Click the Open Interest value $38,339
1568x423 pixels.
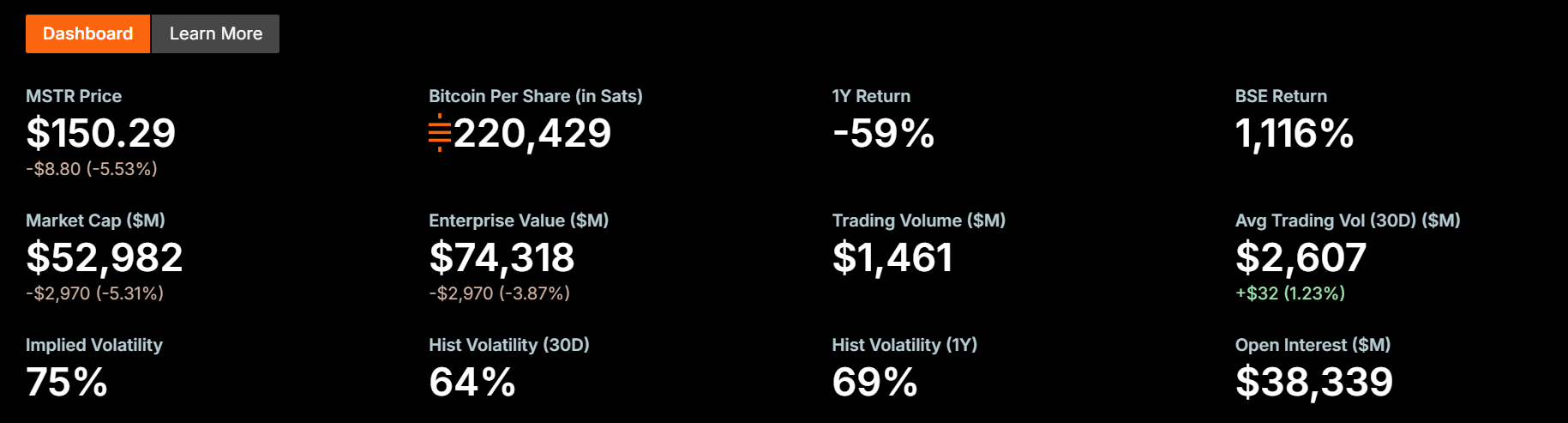pyautogui.click(x=1314, y=382)
